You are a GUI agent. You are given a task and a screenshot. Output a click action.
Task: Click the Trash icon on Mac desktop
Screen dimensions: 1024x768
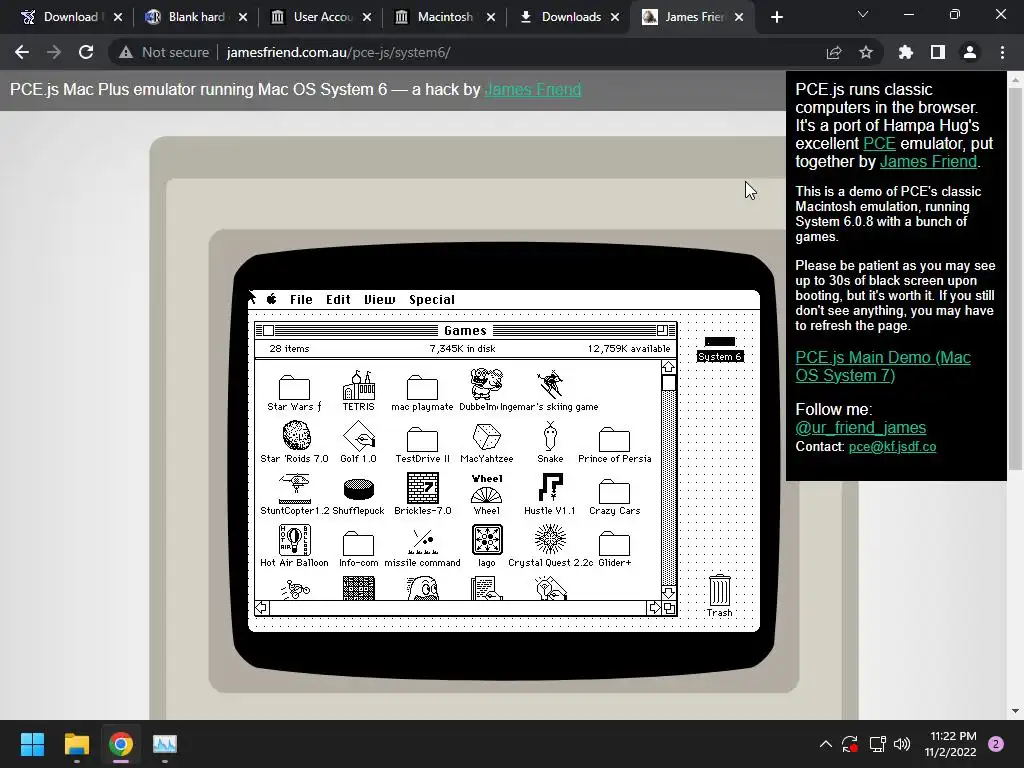719,590
